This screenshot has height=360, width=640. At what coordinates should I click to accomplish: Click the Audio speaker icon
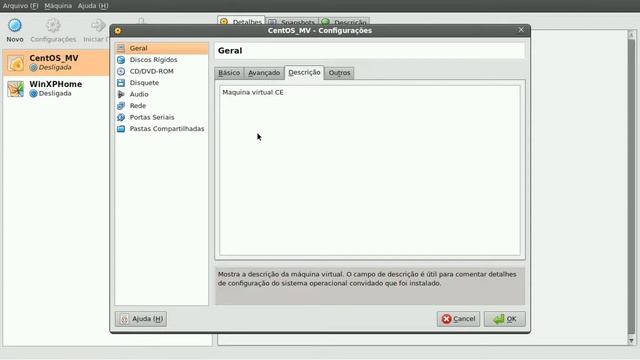[121, 94]
